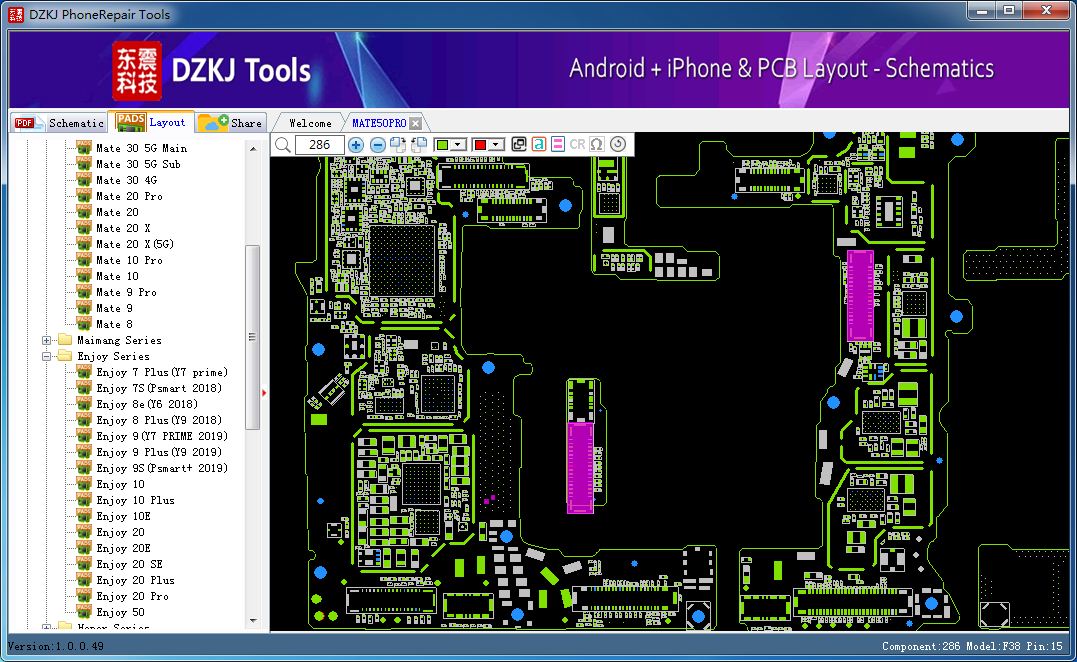The height and width of the screenshot is (662, 1077).
Task: Open Mate 10 Pro layout
Action: click(x=129, y=260)
